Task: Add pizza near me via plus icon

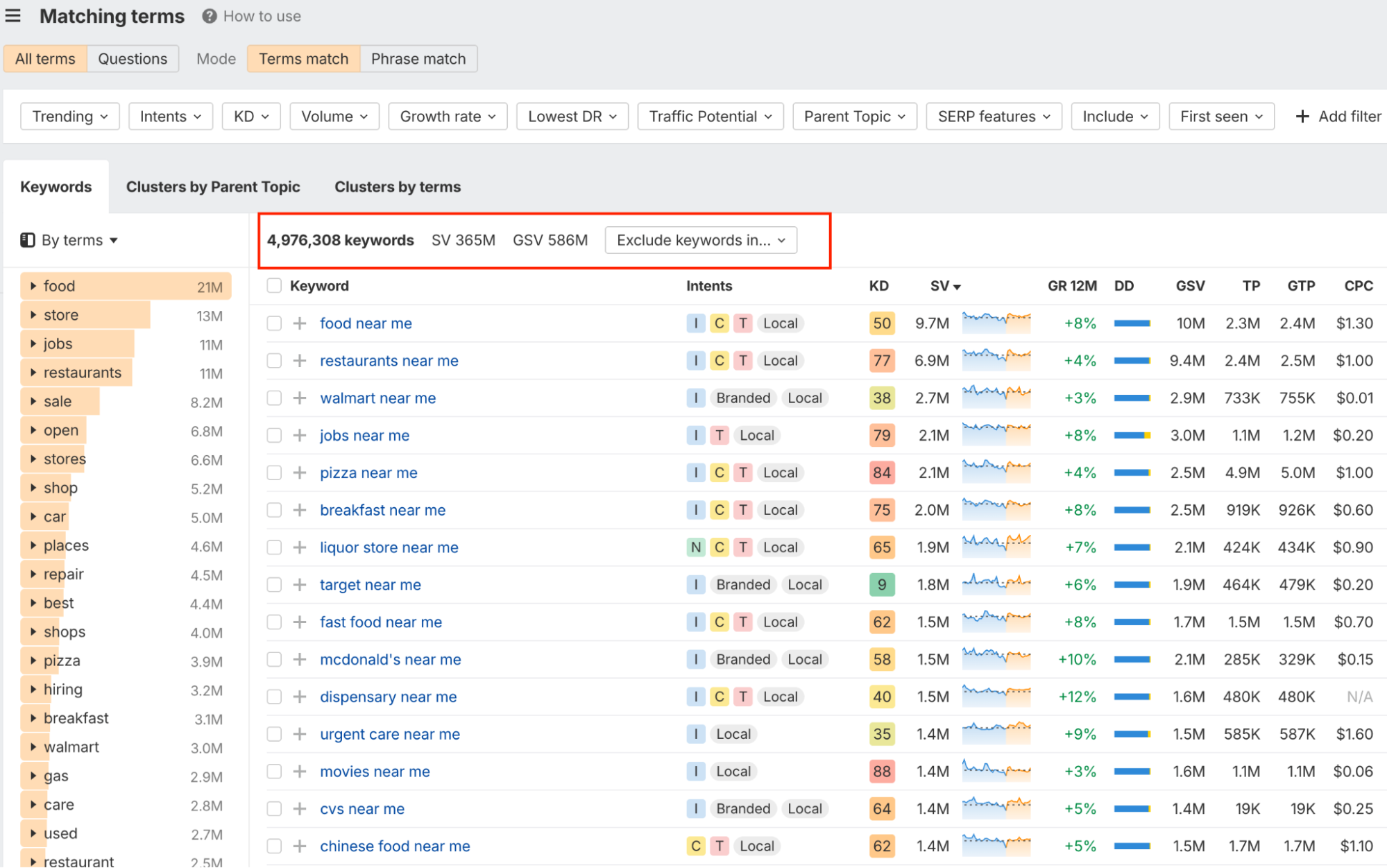Action: 300,473
